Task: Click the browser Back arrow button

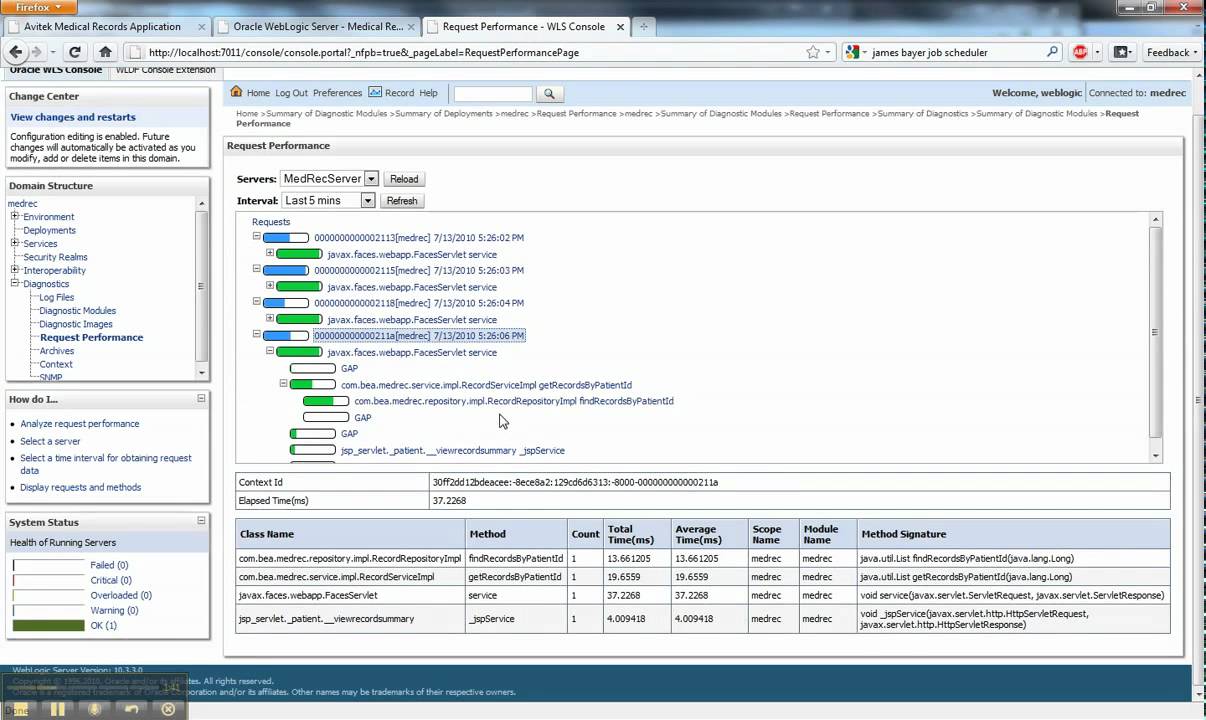Action: click(x=15, y=52)
